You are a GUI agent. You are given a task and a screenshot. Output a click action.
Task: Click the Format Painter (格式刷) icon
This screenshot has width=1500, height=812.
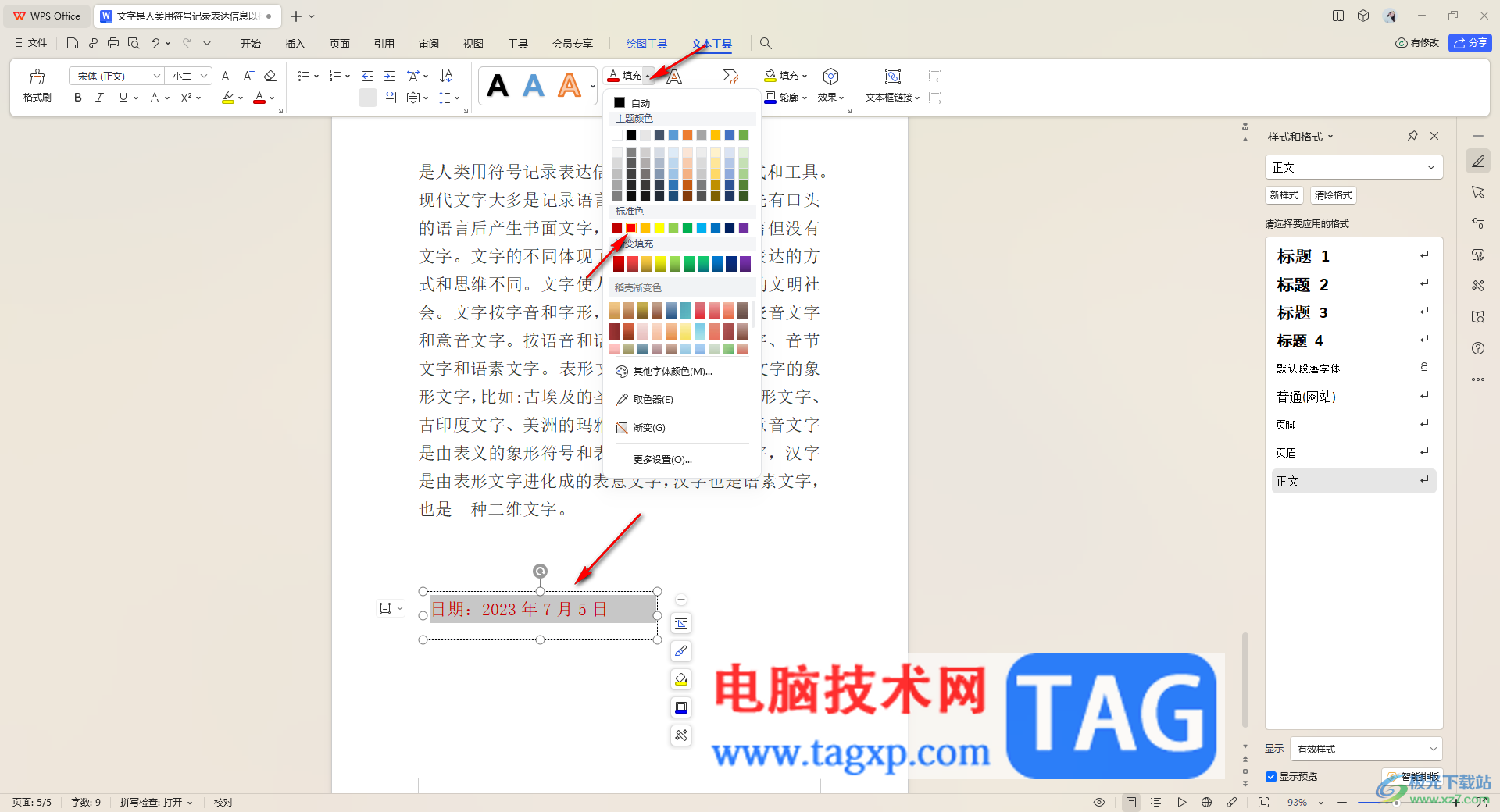point(37,77)
